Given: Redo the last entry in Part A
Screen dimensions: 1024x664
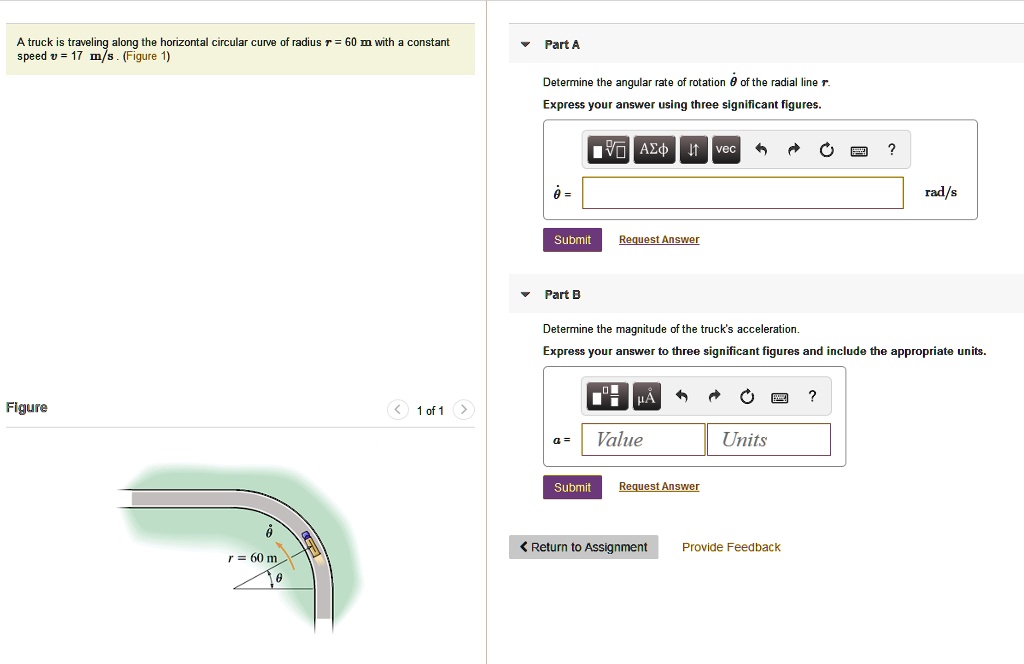Looking at the screenshot, I should tap(792, 149).
